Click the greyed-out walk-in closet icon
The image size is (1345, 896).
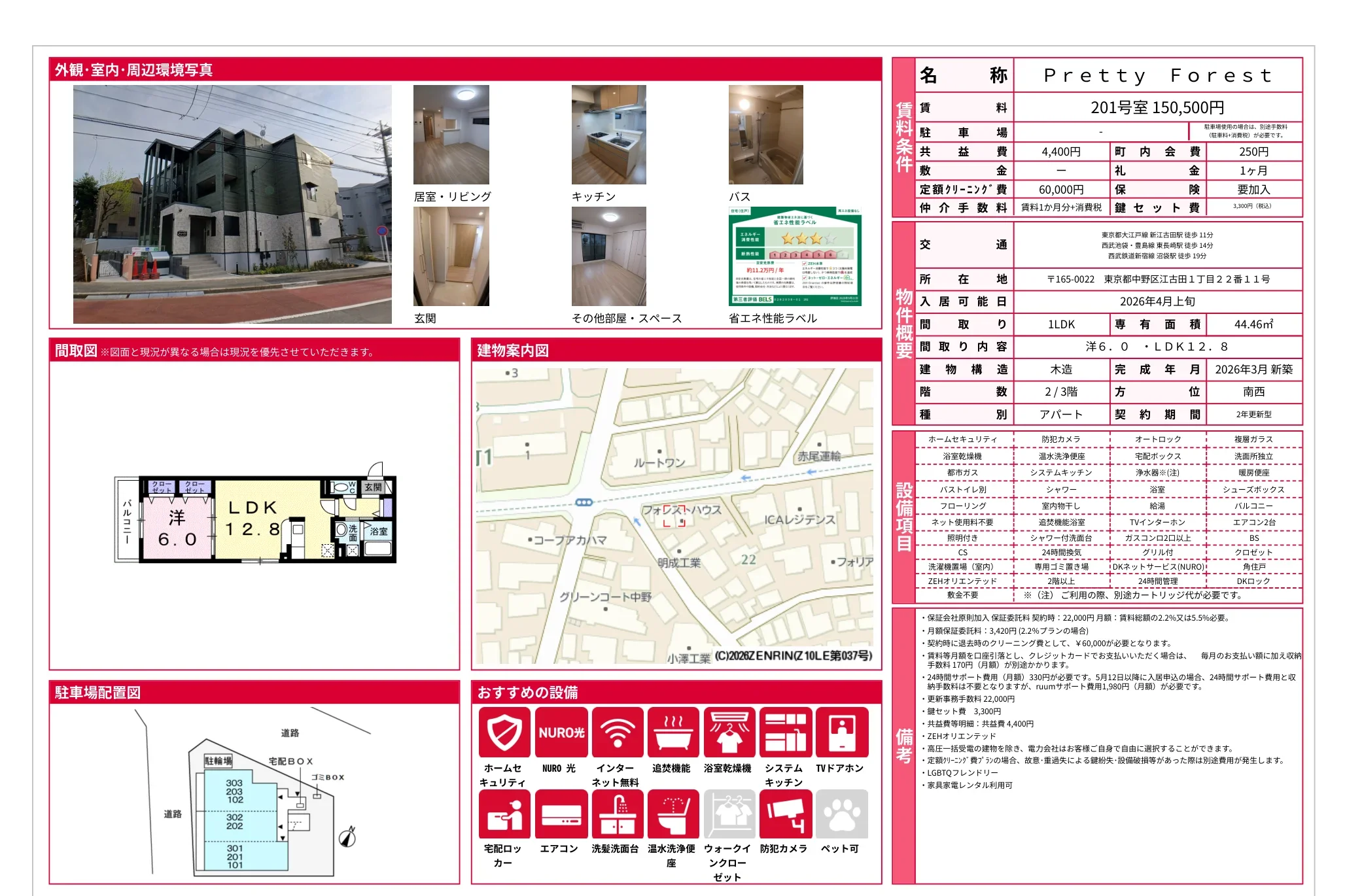(x=729, y=814)
